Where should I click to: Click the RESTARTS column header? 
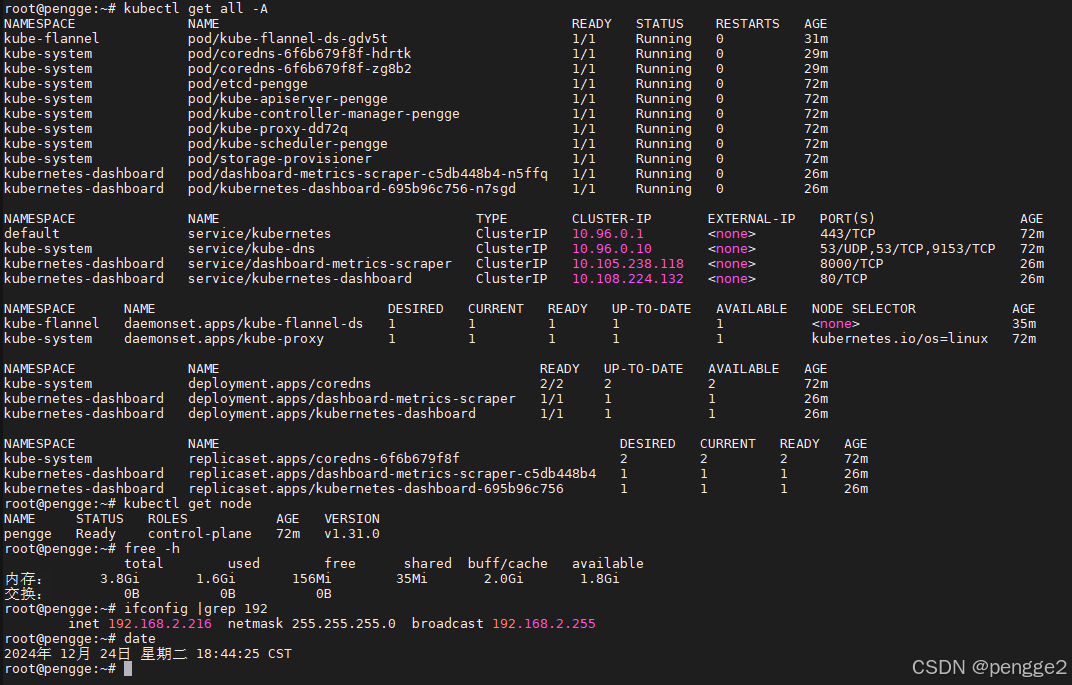(x=747, y=24)
